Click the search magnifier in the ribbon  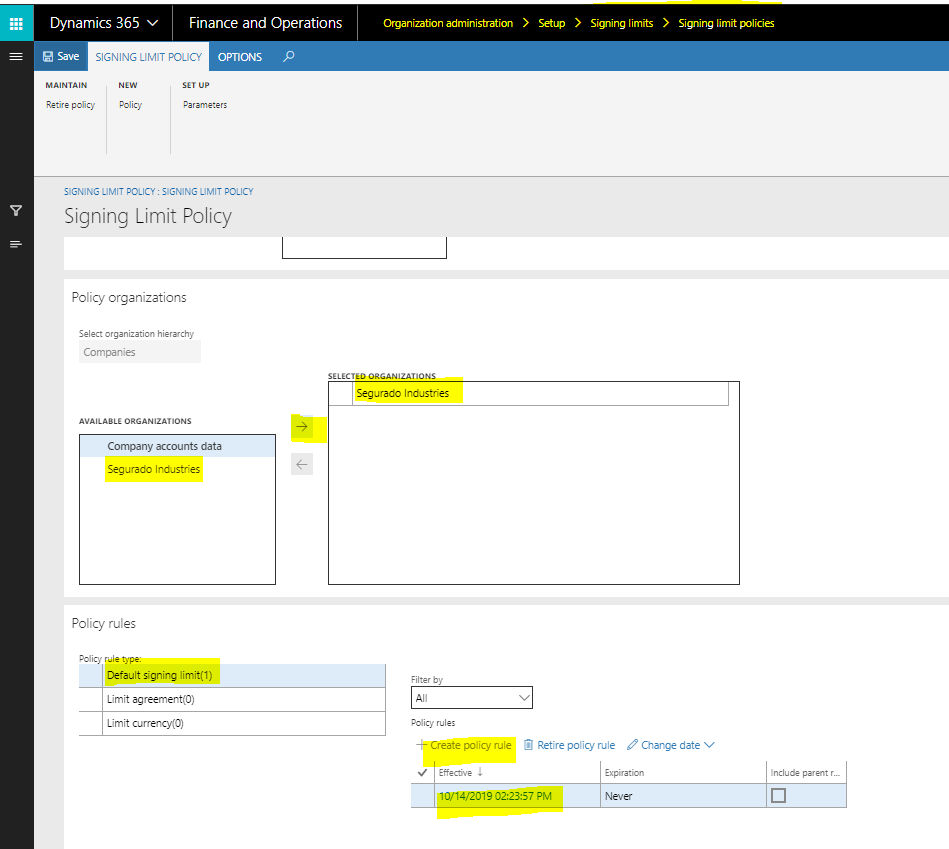tap(289, 56)
